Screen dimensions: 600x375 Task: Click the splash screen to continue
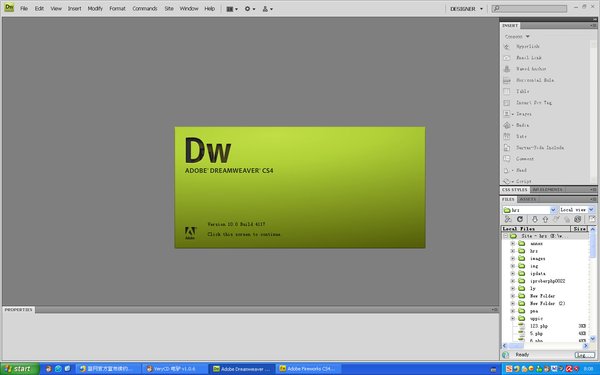click(x=300, y=188)
